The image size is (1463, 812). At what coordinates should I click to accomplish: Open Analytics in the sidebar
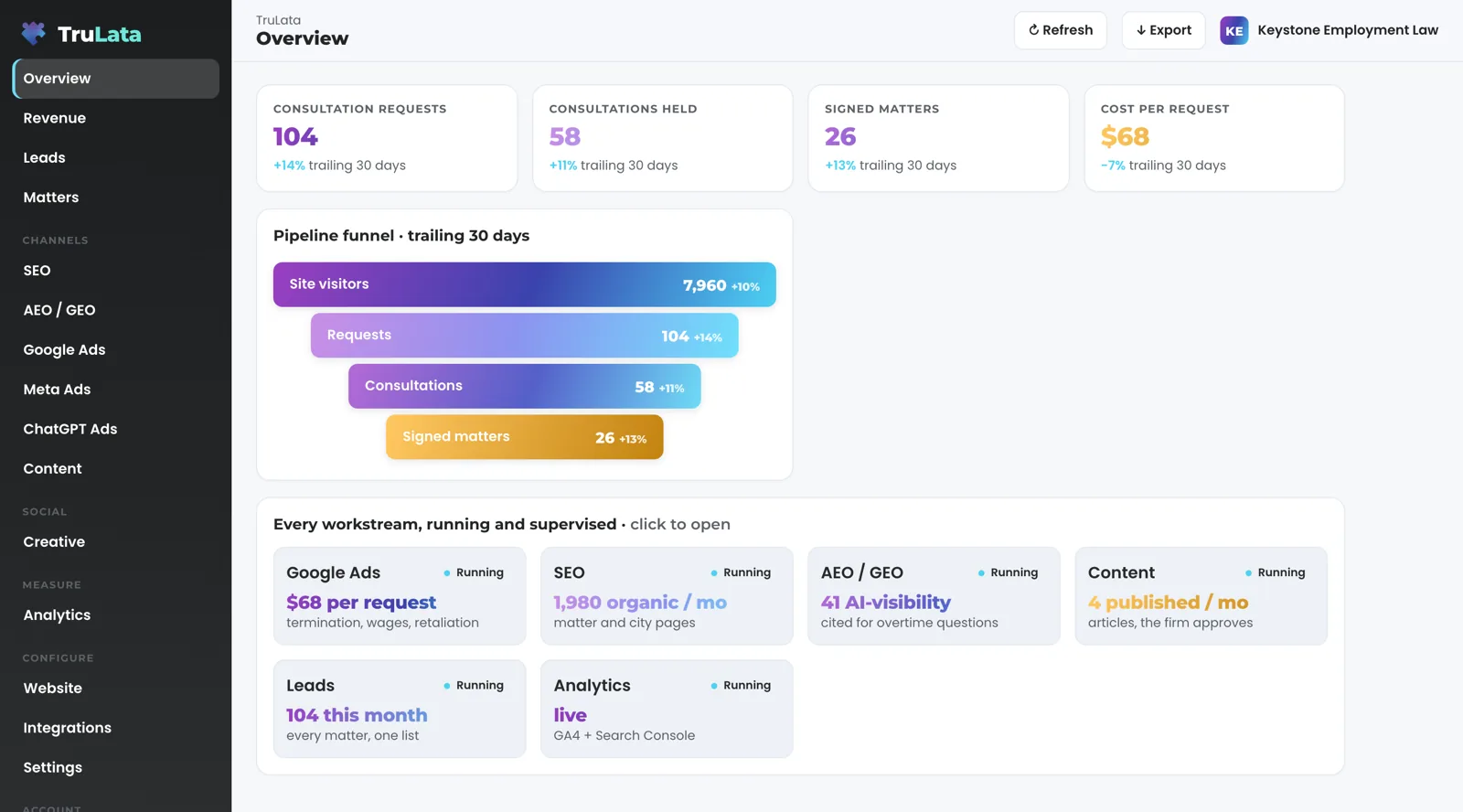pyautogui.click(x=116, y=615)
